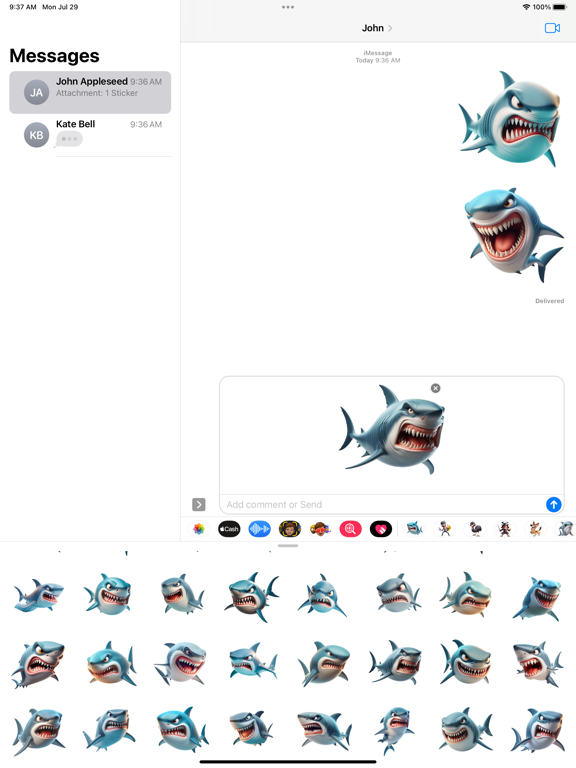The image size is (576, 768).
Task: Tap the first sent shark sticker in chat
Action: (509, 119)
